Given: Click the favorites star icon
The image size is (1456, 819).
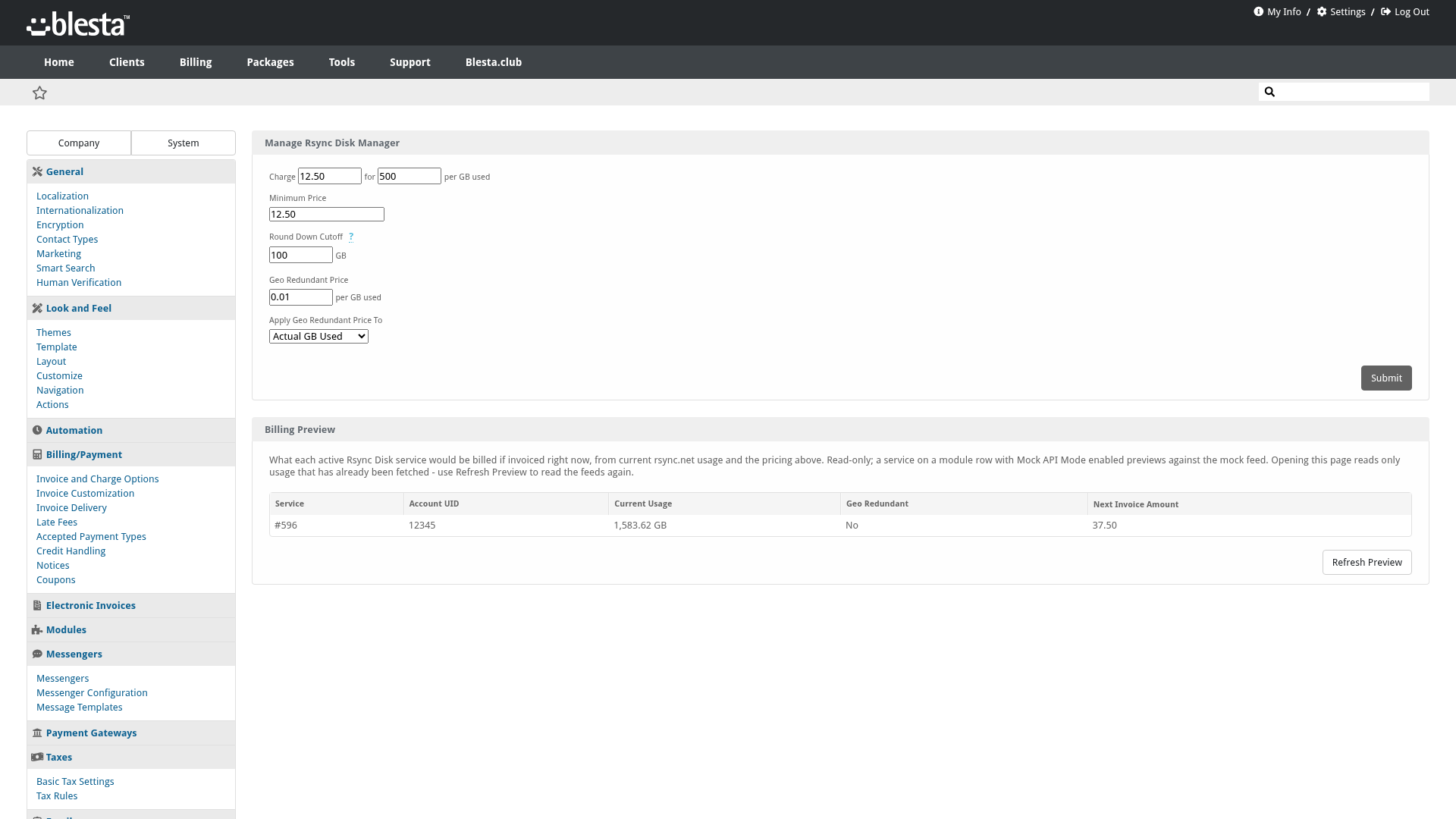Looking at the screenshot, I should (39, 93).
